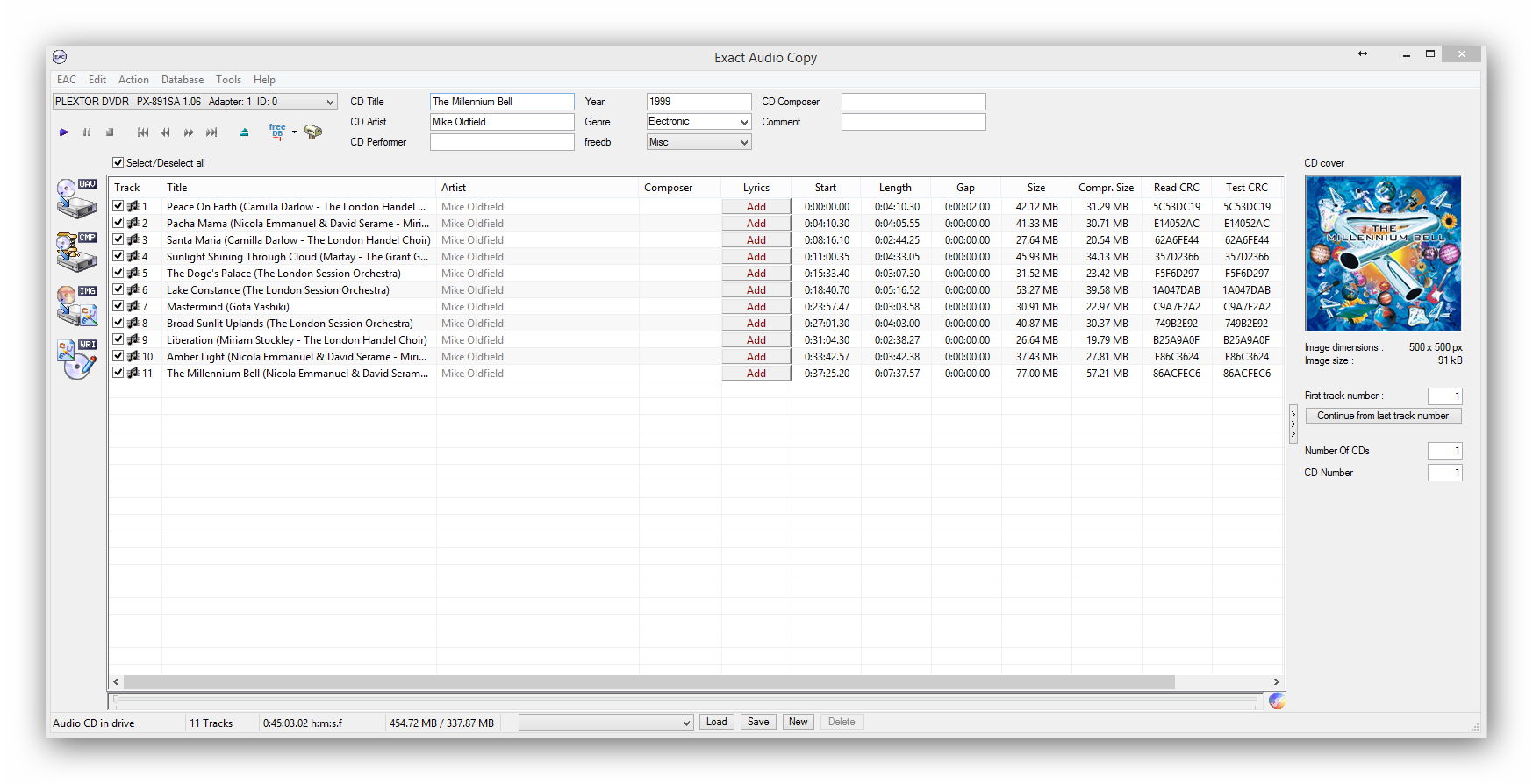Screen dimensions: 1533x784
Task: Click the WAV extract icon in sidebar
Action: tap(76, 198)
